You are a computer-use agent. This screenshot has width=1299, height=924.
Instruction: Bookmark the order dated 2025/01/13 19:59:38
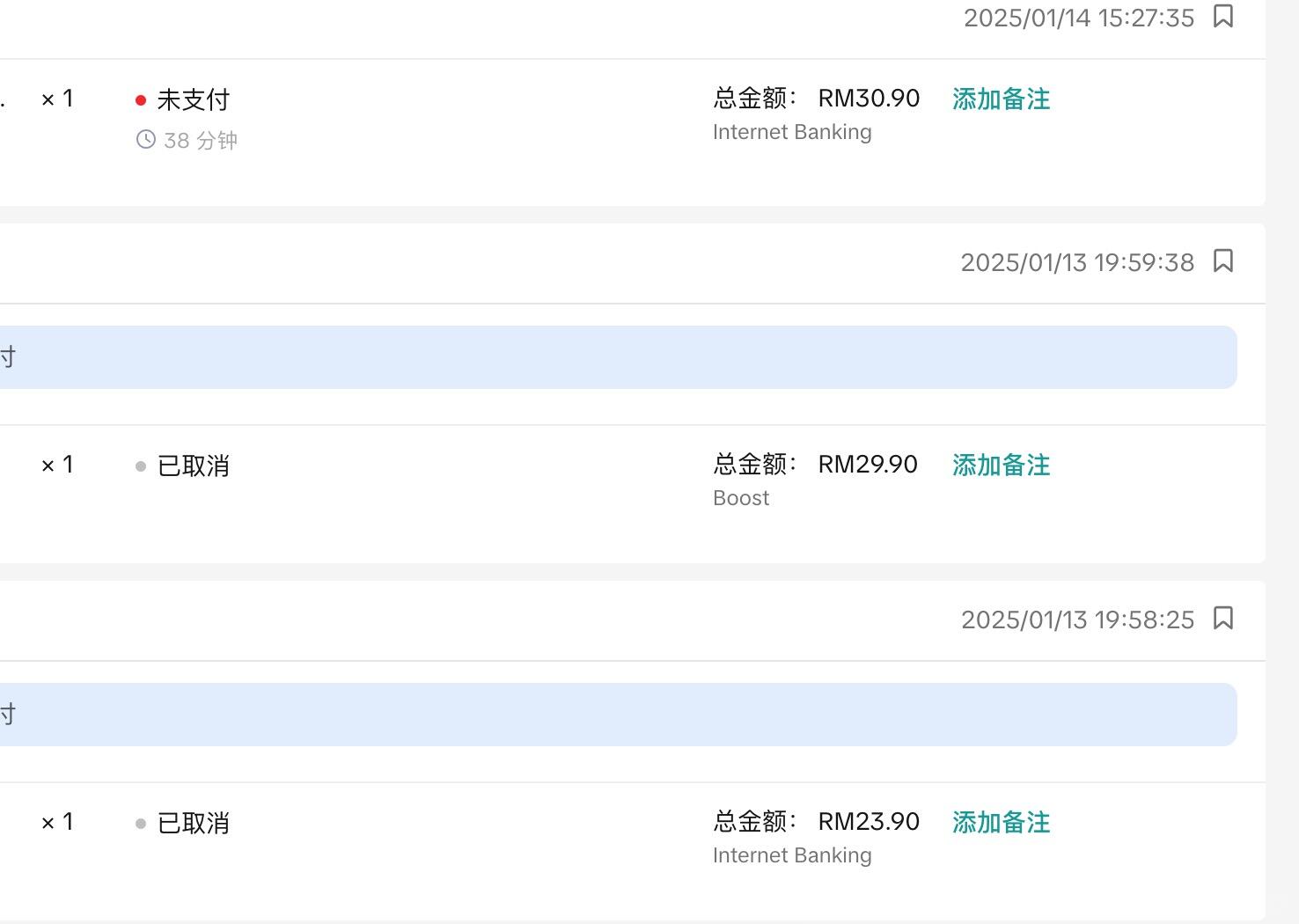[1223, 260]
